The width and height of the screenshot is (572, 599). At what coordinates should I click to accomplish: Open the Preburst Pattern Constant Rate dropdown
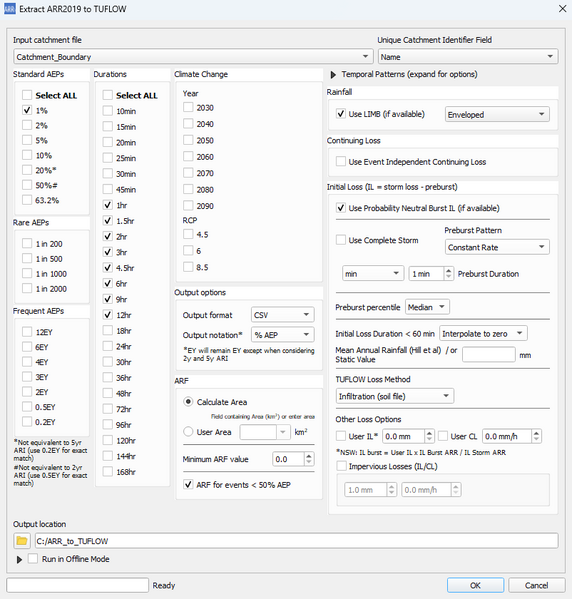497,247
